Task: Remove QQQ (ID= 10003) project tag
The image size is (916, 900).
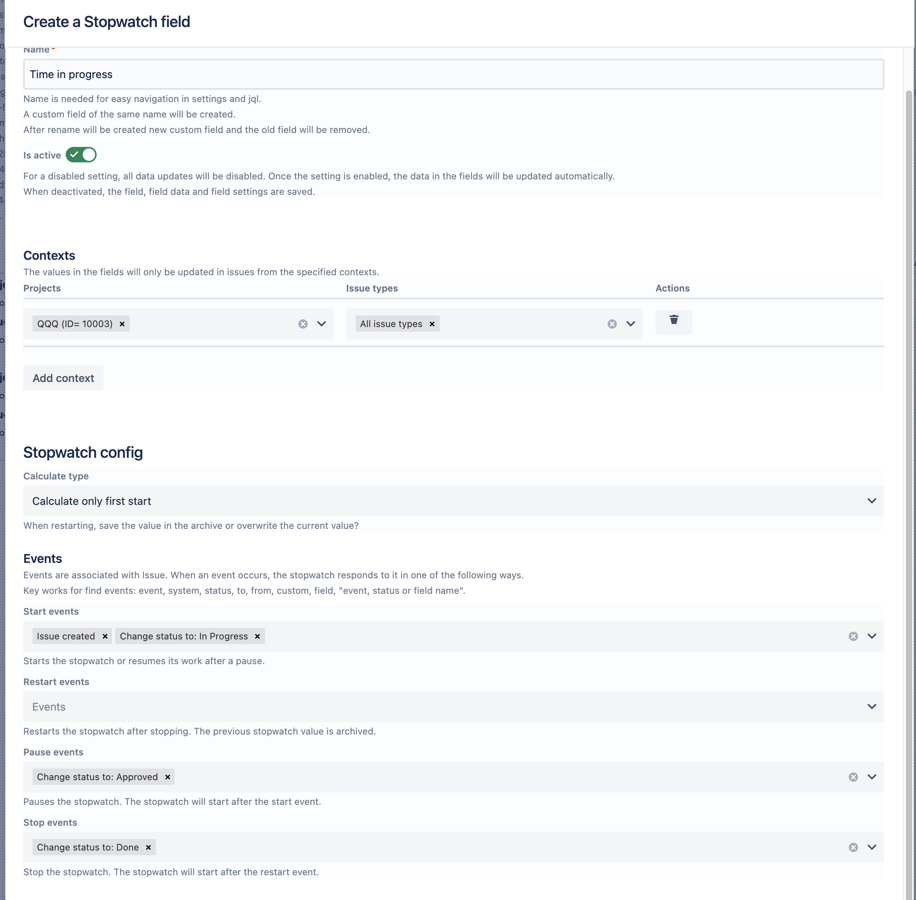Action: 122,324
